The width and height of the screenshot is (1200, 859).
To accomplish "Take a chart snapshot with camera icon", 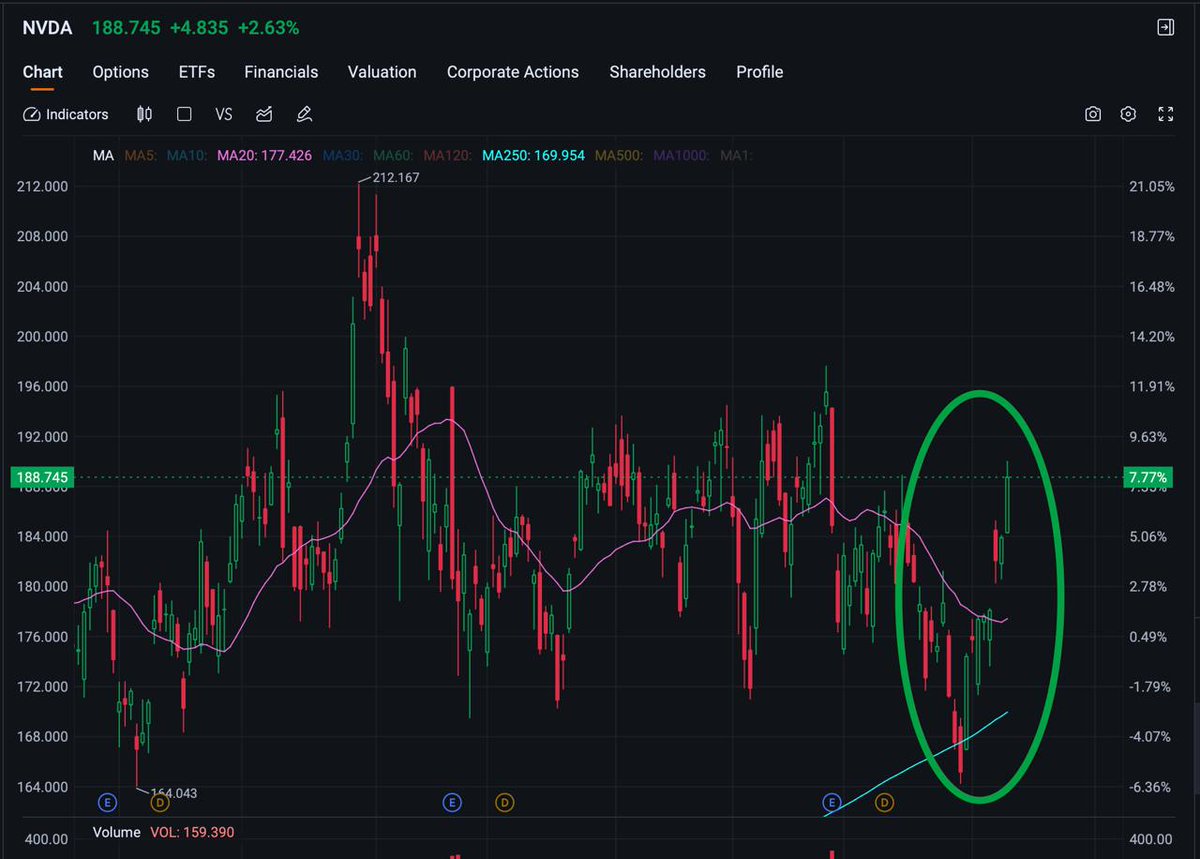I will point(1093,114).
